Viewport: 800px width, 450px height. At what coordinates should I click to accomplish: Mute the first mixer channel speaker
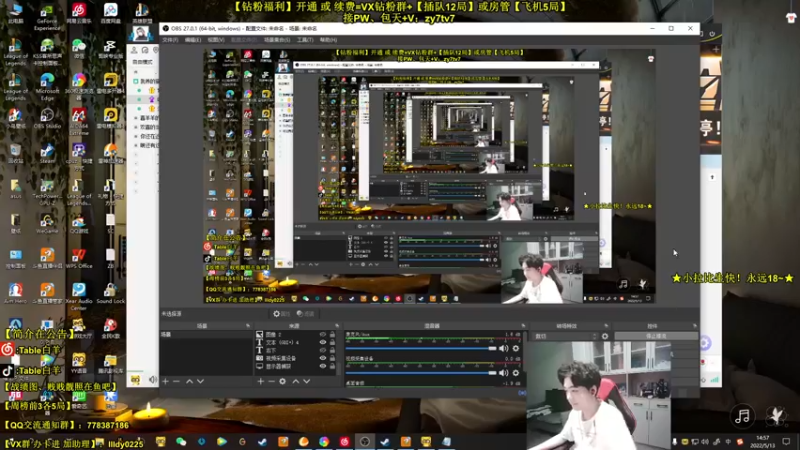(x=504, y=348)
